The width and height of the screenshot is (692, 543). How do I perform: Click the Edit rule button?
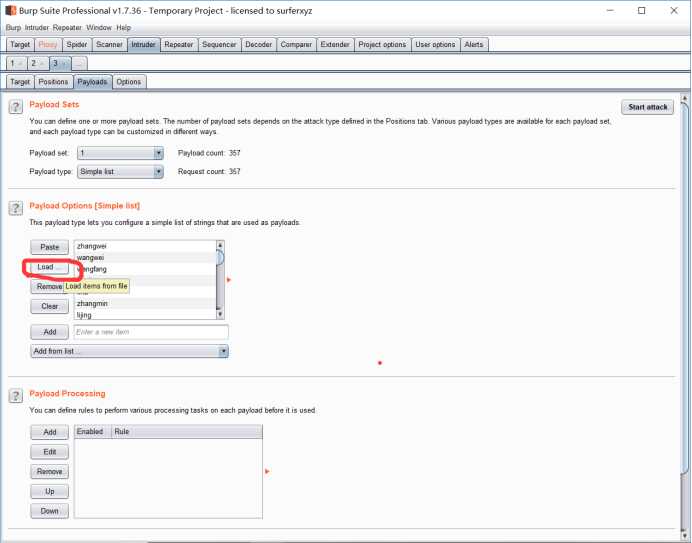click(x=49, y=452)
